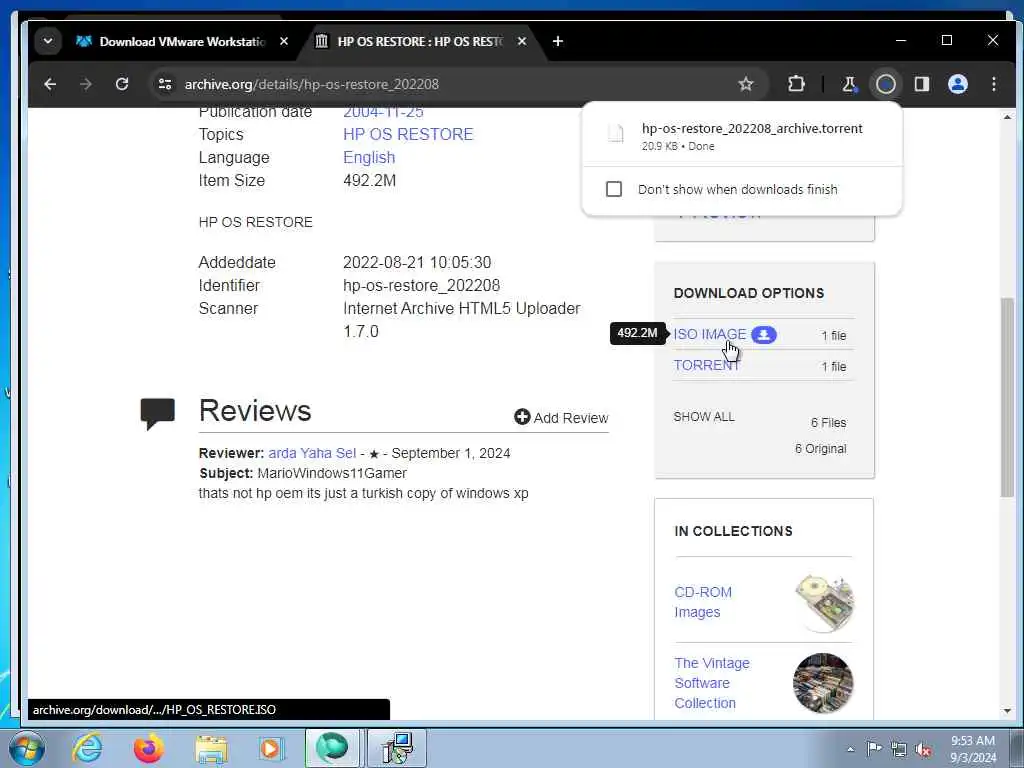
Task: Close the VMware Workstation tab
Action: click(x=283, y=41)
